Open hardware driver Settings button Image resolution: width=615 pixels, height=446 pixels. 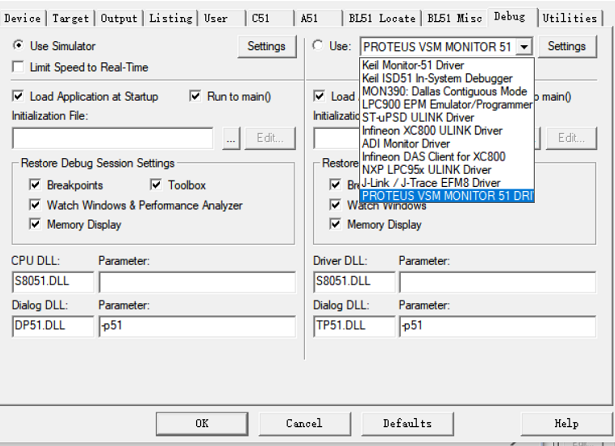pos(567,46)
